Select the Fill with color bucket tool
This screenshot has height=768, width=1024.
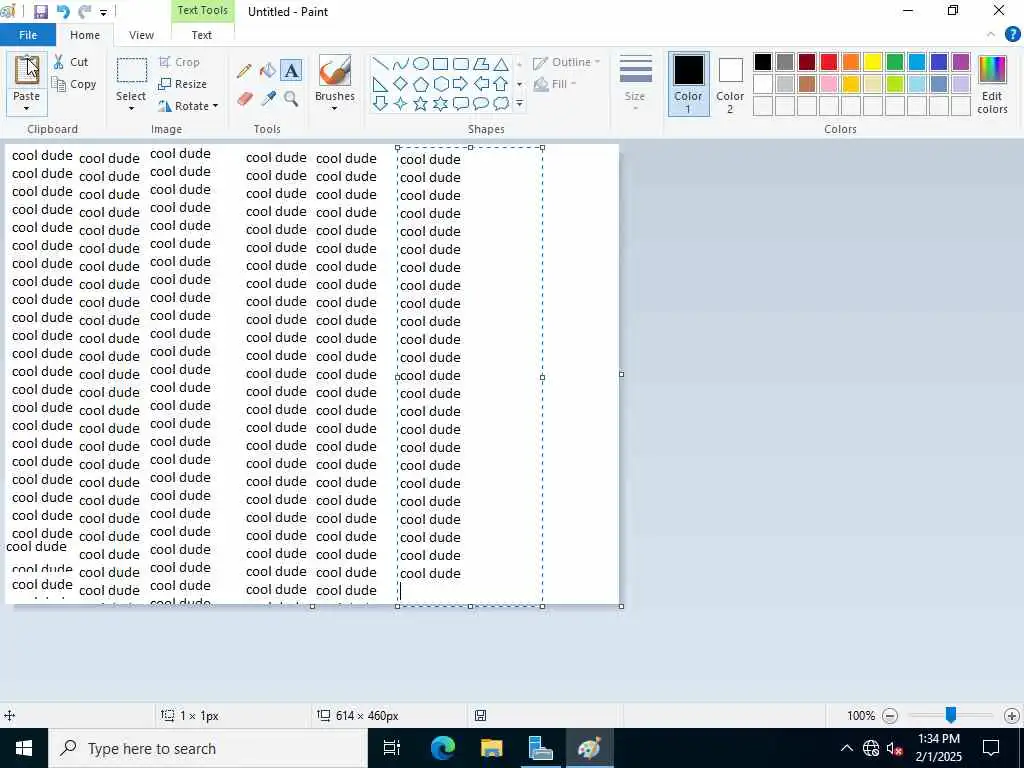[268, 71]
